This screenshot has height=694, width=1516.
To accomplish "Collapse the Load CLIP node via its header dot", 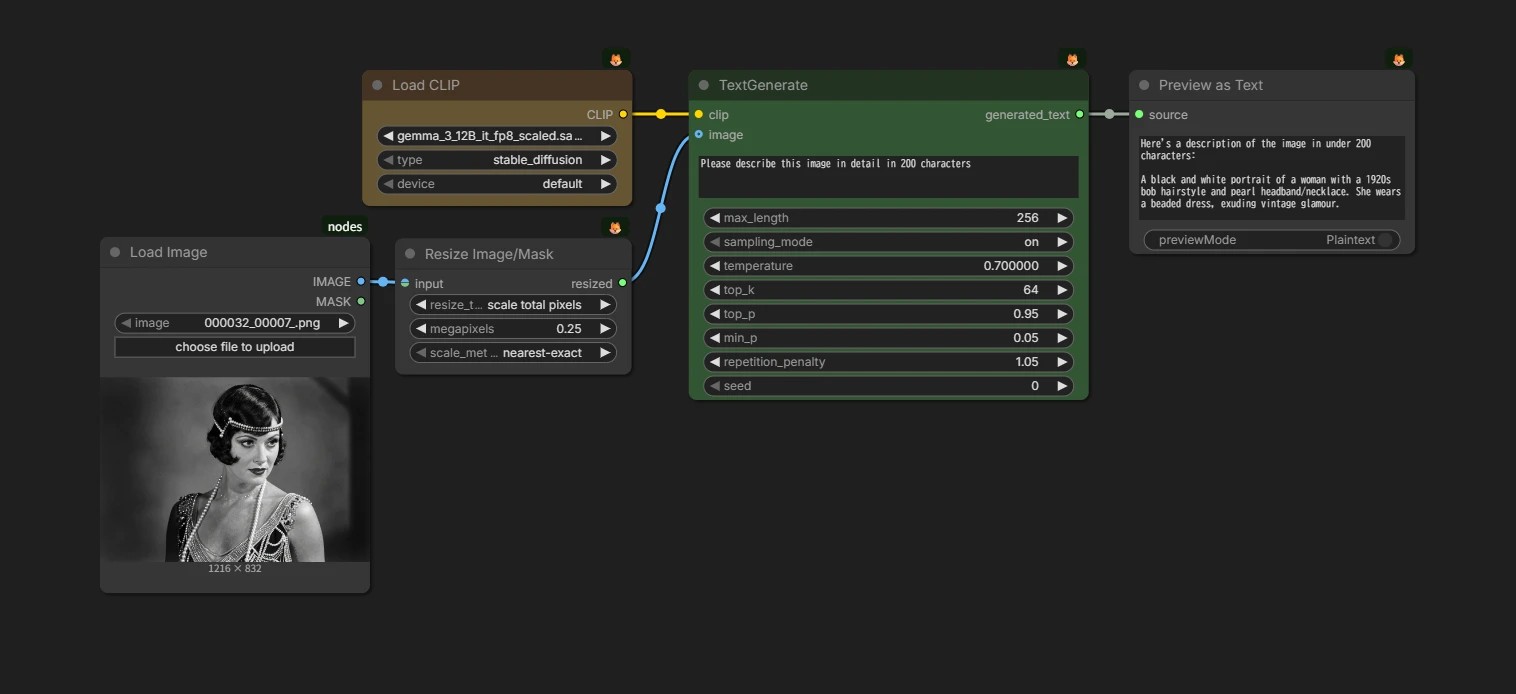I will 377,86.
